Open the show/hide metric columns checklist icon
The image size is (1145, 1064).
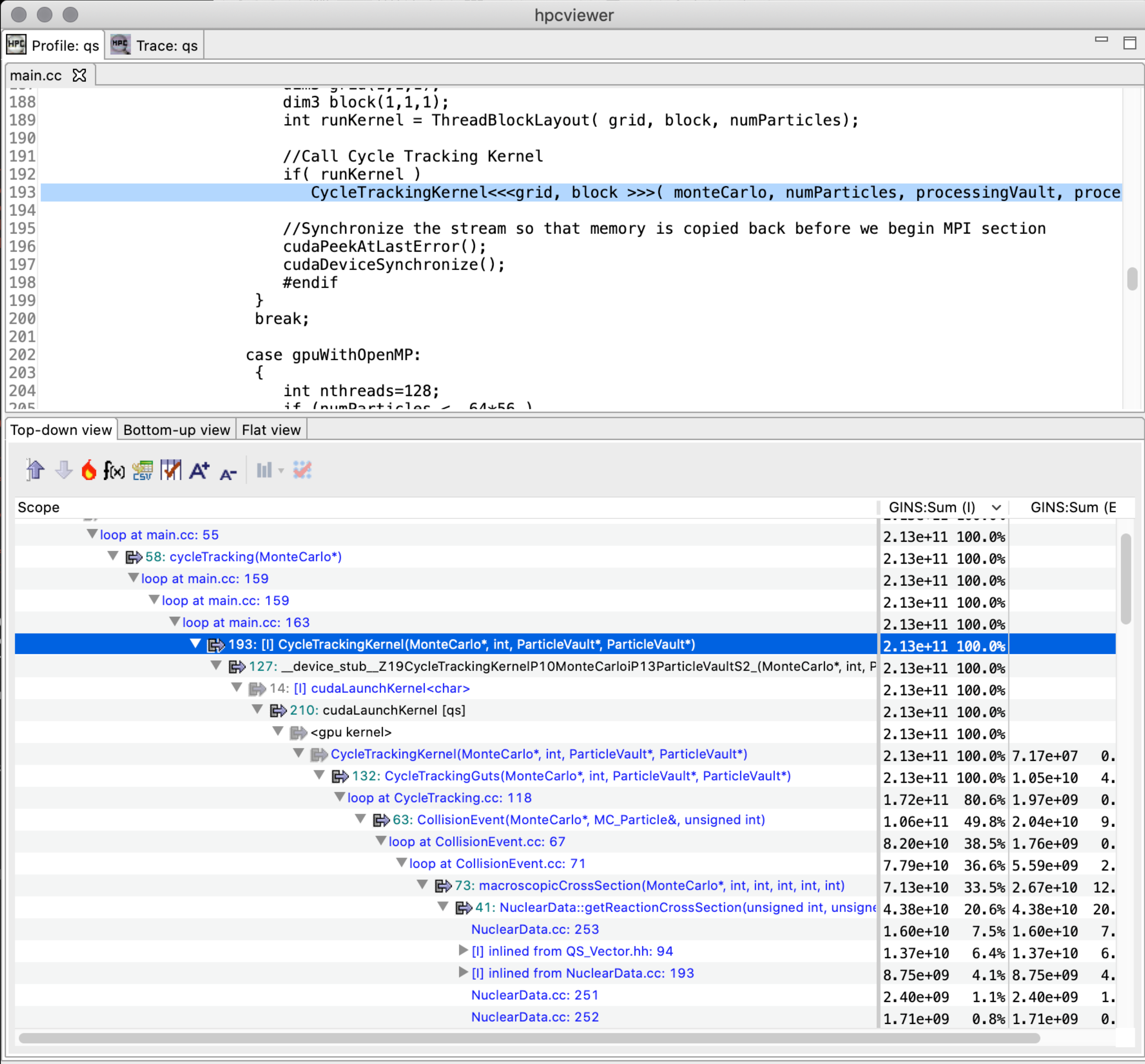click(171, 470)
